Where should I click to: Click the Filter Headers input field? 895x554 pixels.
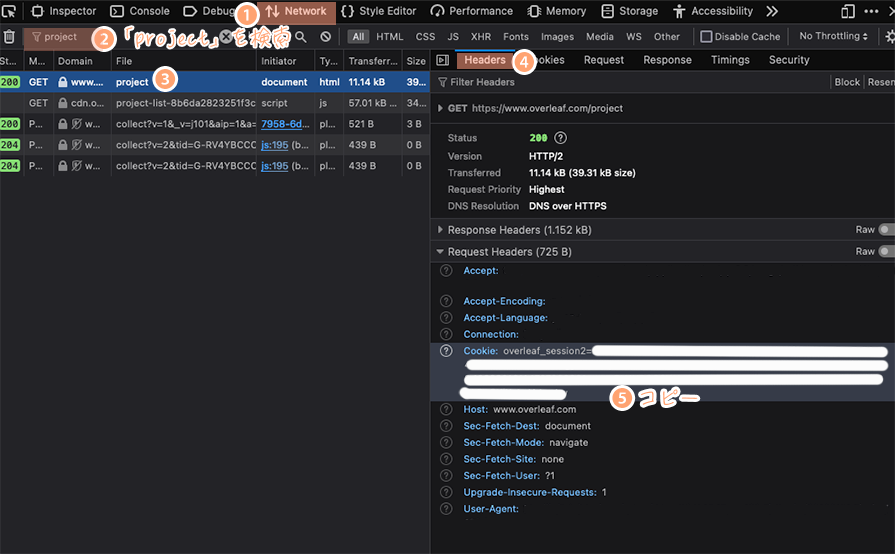pos(630,82)
